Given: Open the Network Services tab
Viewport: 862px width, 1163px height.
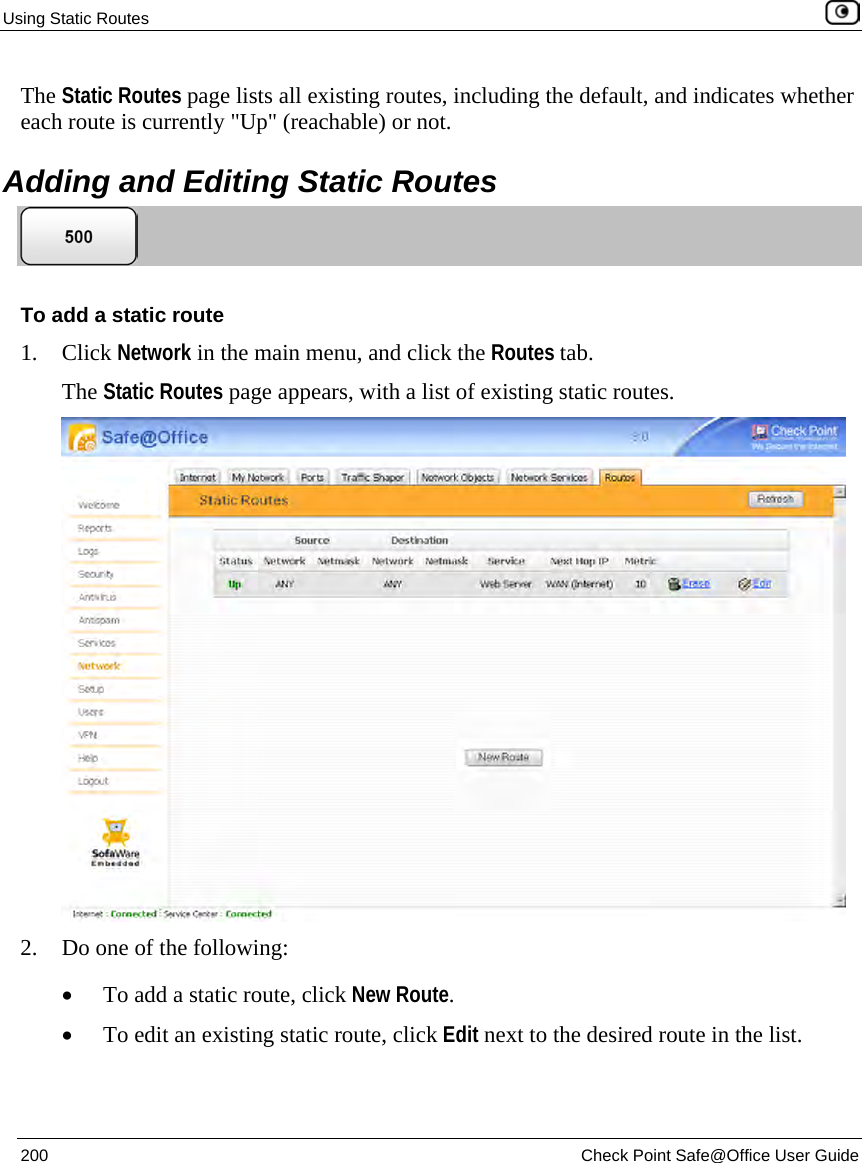Looking at the screenshot, I should coord(549,478).
